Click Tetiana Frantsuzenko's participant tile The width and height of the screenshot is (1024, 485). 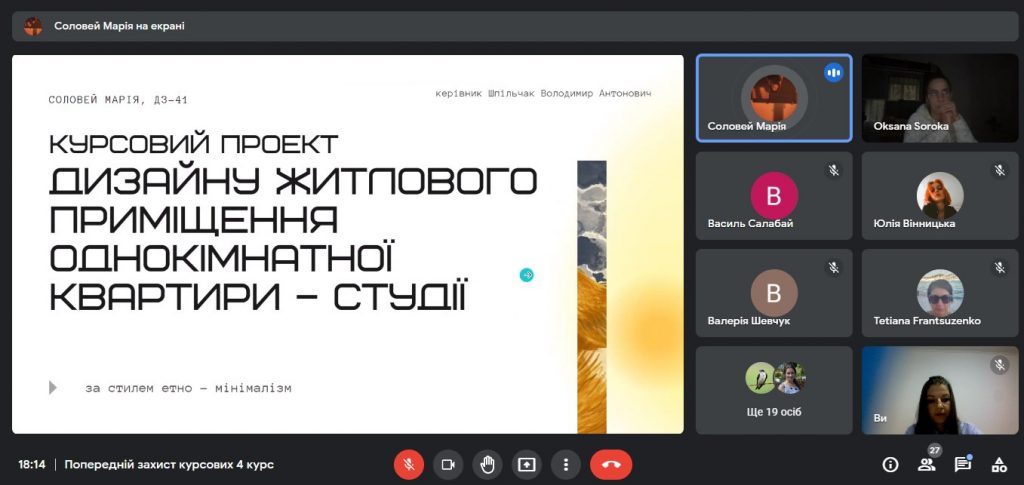click(x=940, y=292)
